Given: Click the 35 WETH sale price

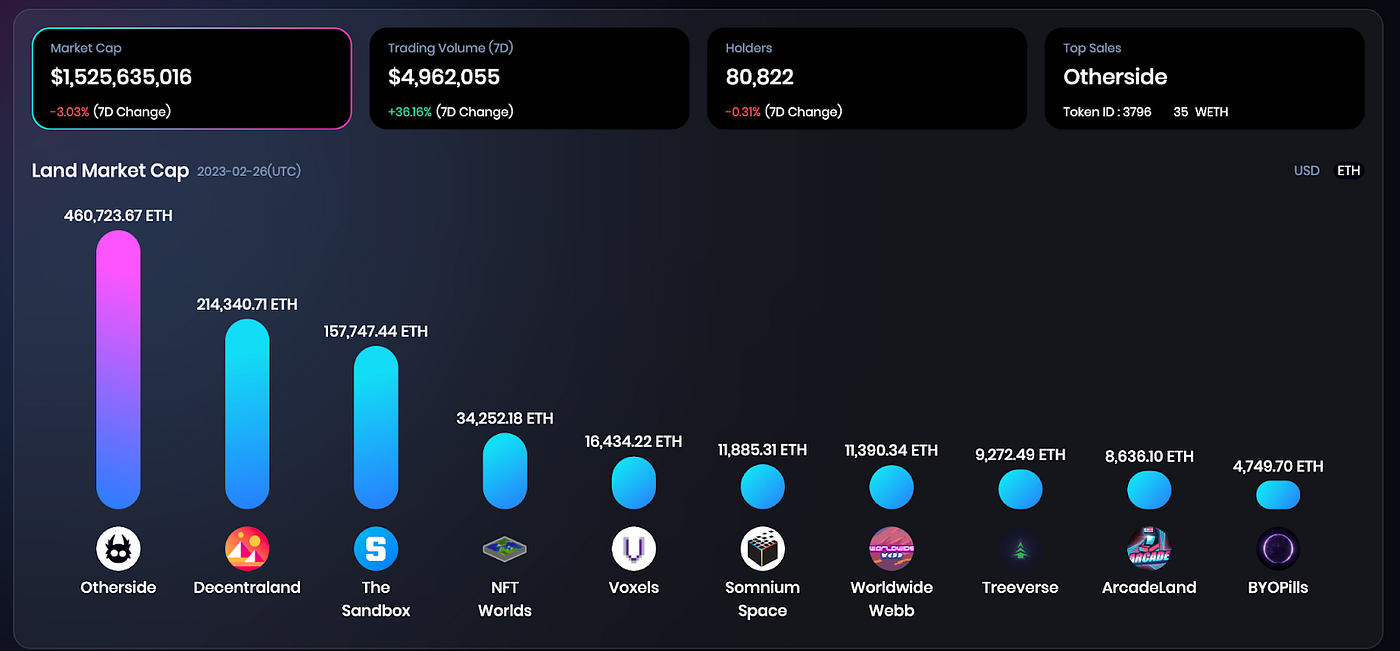Looking at the screenshot, I should 1200,112.
